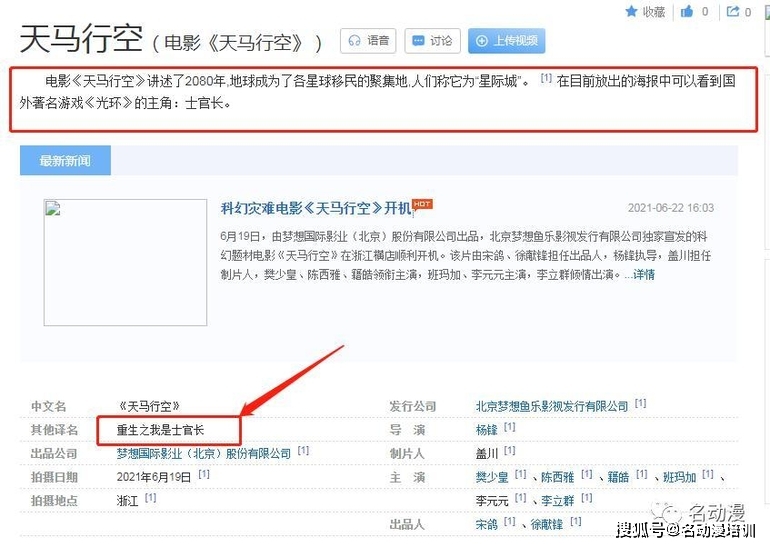
Task: Open the 讨论 discussion button
Action: 432,41
